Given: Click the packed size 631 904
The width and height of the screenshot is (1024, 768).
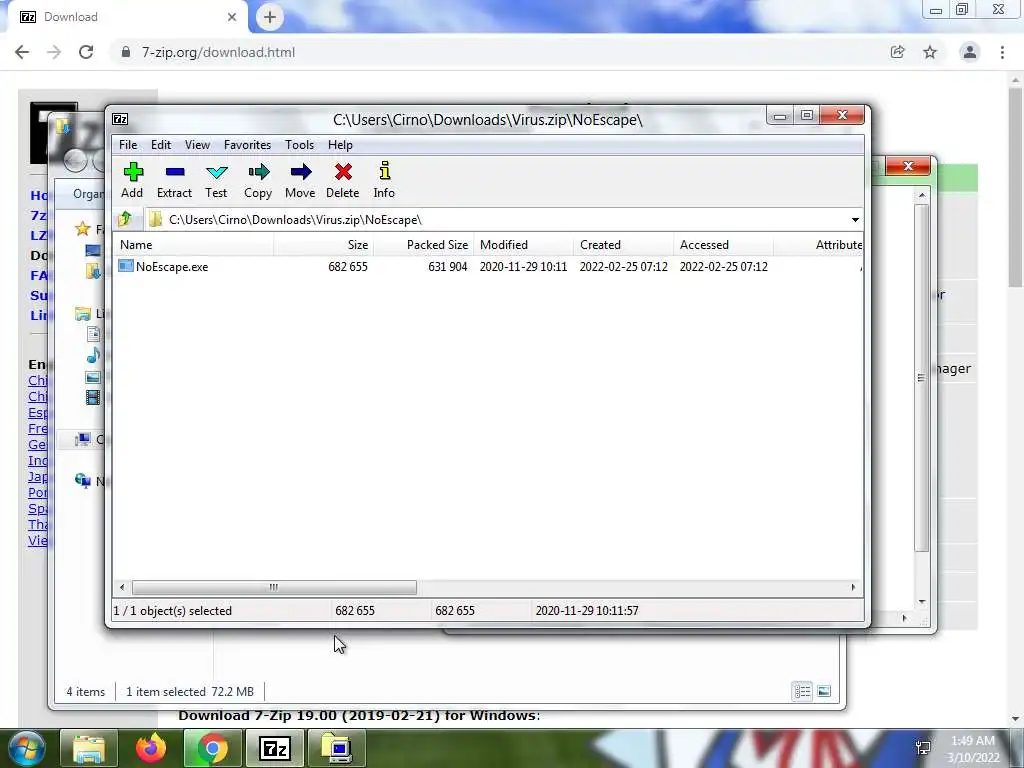Looking at the screenshot, I should [x=448, y=266].
